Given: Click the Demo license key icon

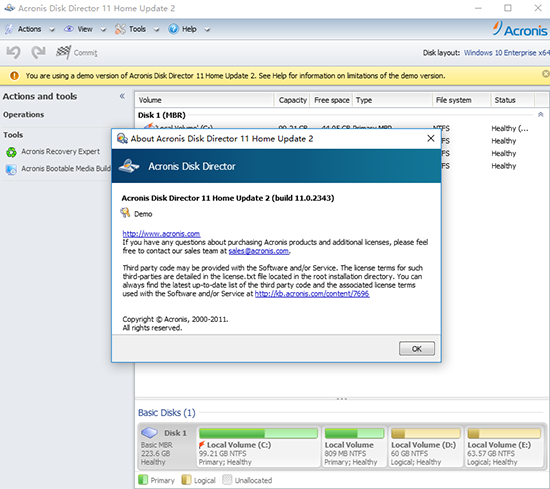Looking at the screenshot, I should (x=125, y=213).
